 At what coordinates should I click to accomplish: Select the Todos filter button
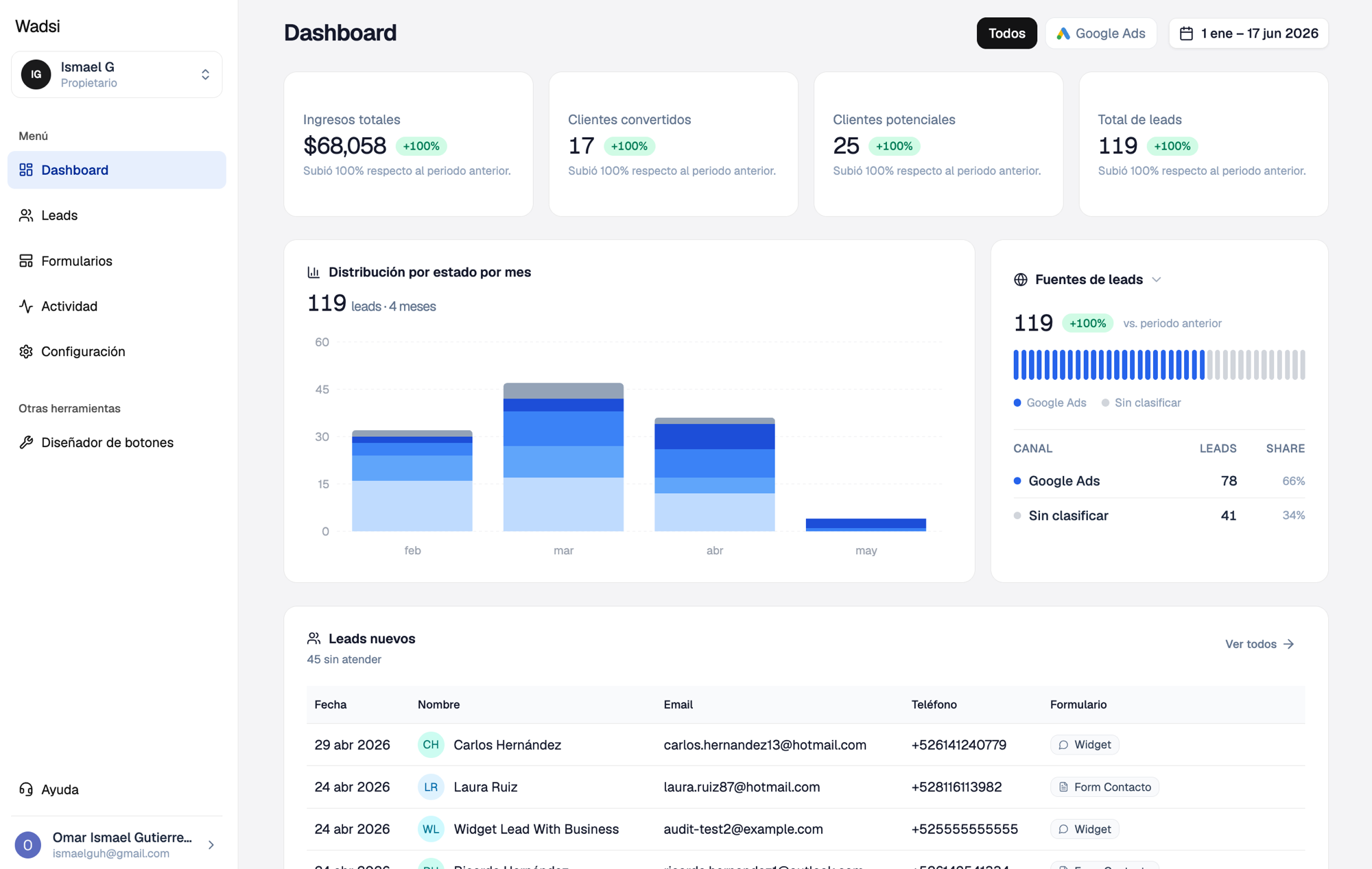[1006, 34]
